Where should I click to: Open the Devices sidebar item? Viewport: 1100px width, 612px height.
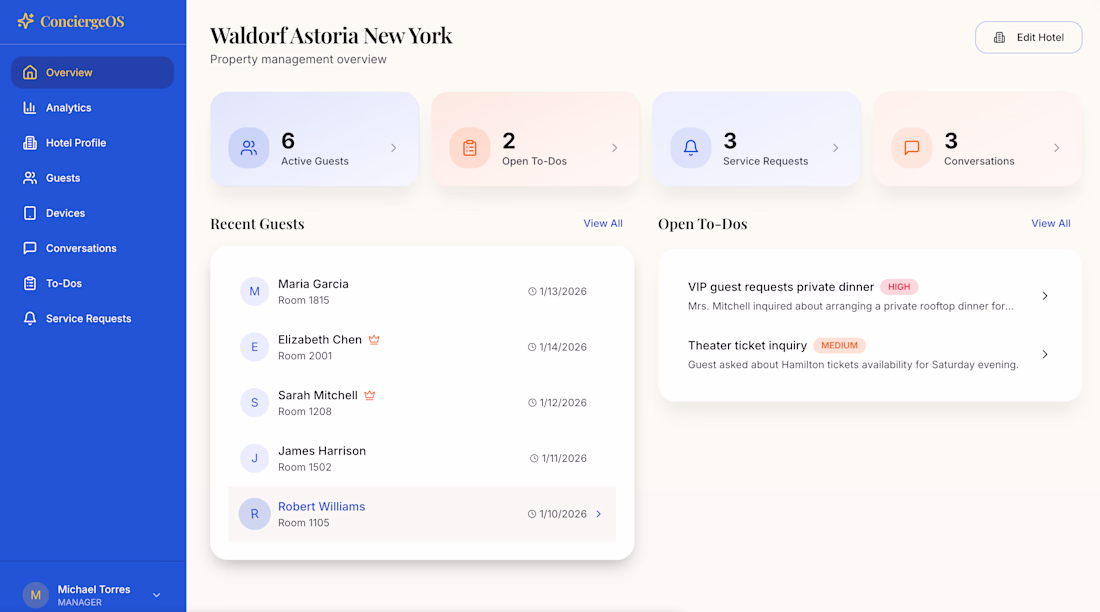[65, 213]
